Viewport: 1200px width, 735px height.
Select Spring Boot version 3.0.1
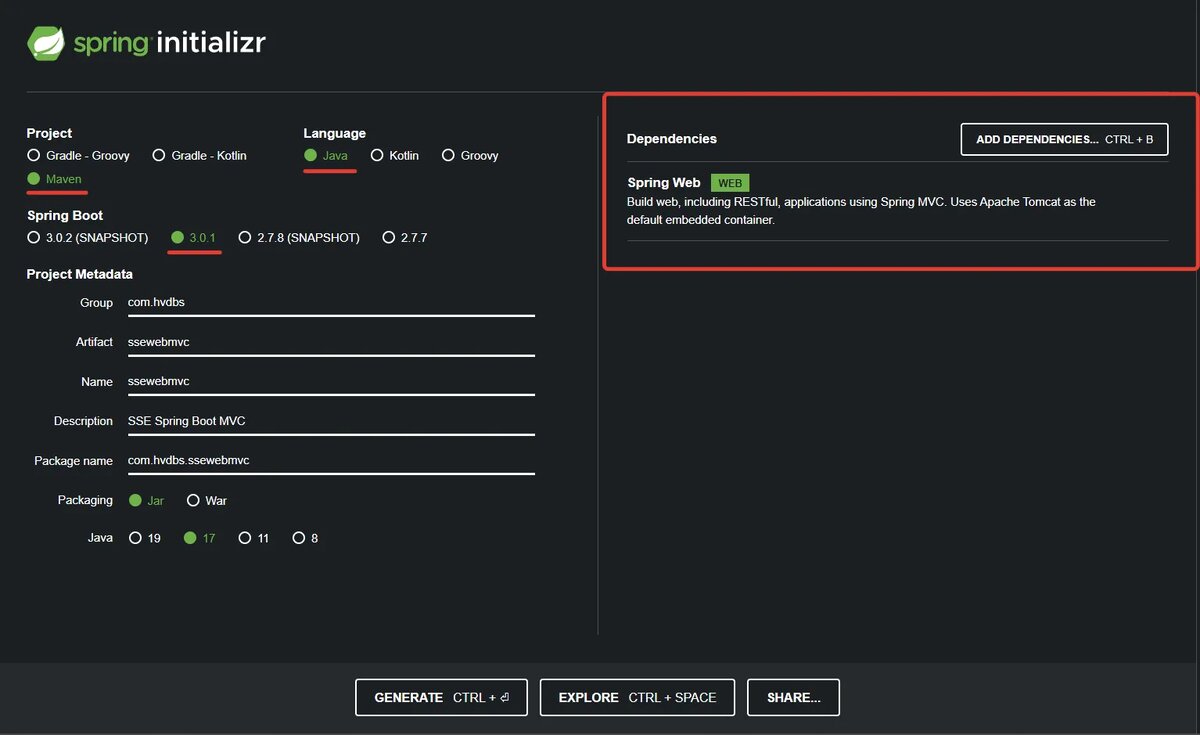click(x=194, y=238)
